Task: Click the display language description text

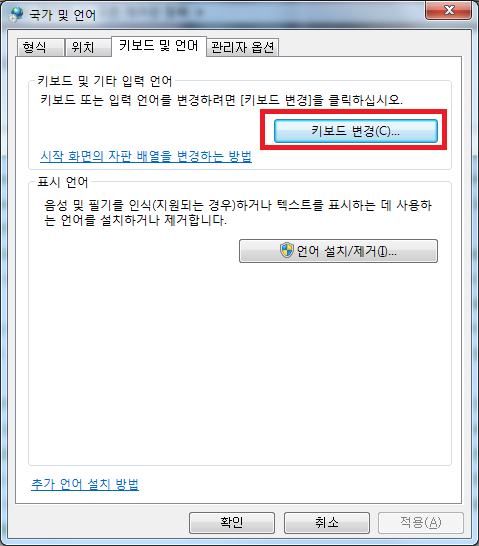Action: 238,212
